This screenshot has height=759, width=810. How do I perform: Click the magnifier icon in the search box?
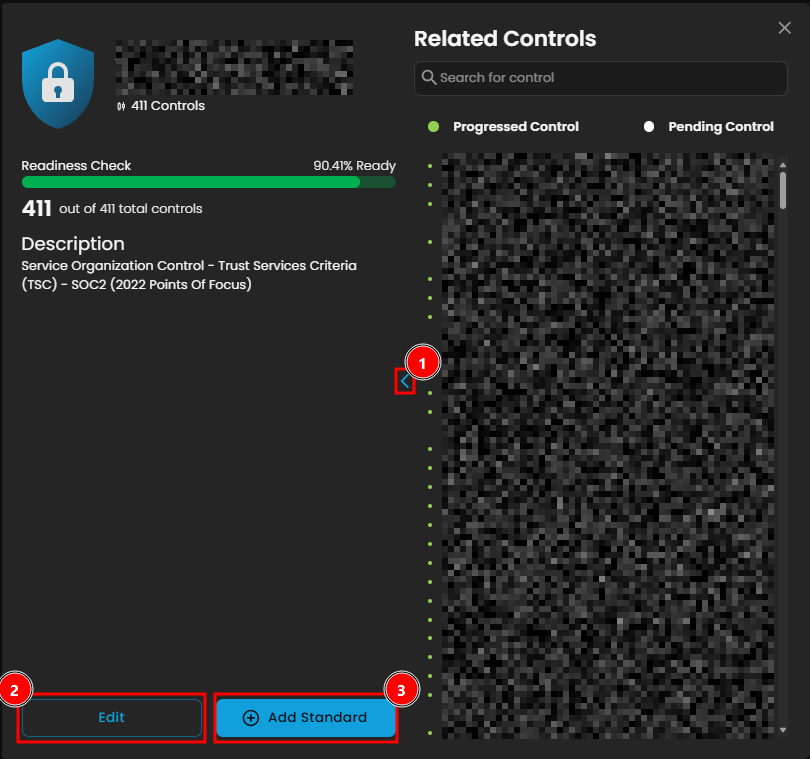point(429,78)
